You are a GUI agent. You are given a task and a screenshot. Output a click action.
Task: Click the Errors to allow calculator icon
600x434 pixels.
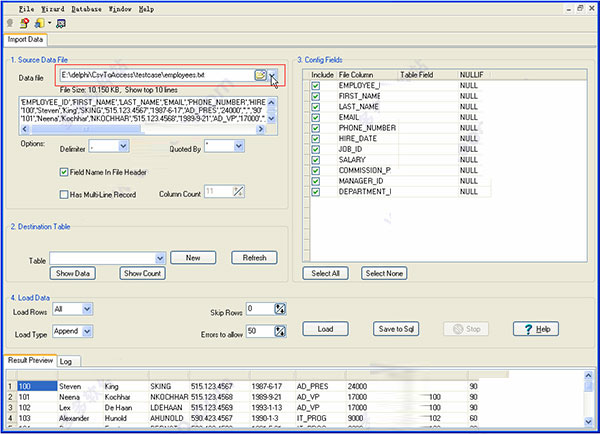pyautogui.click(x=280, y=330)
